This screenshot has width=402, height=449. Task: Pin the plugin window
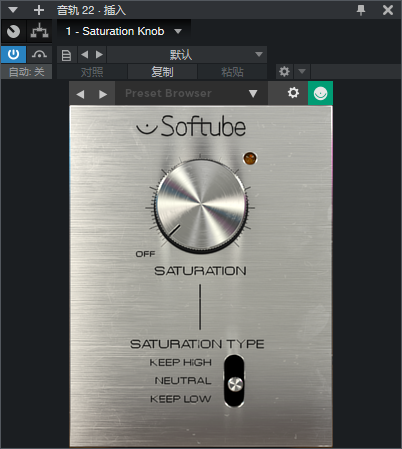361,10
